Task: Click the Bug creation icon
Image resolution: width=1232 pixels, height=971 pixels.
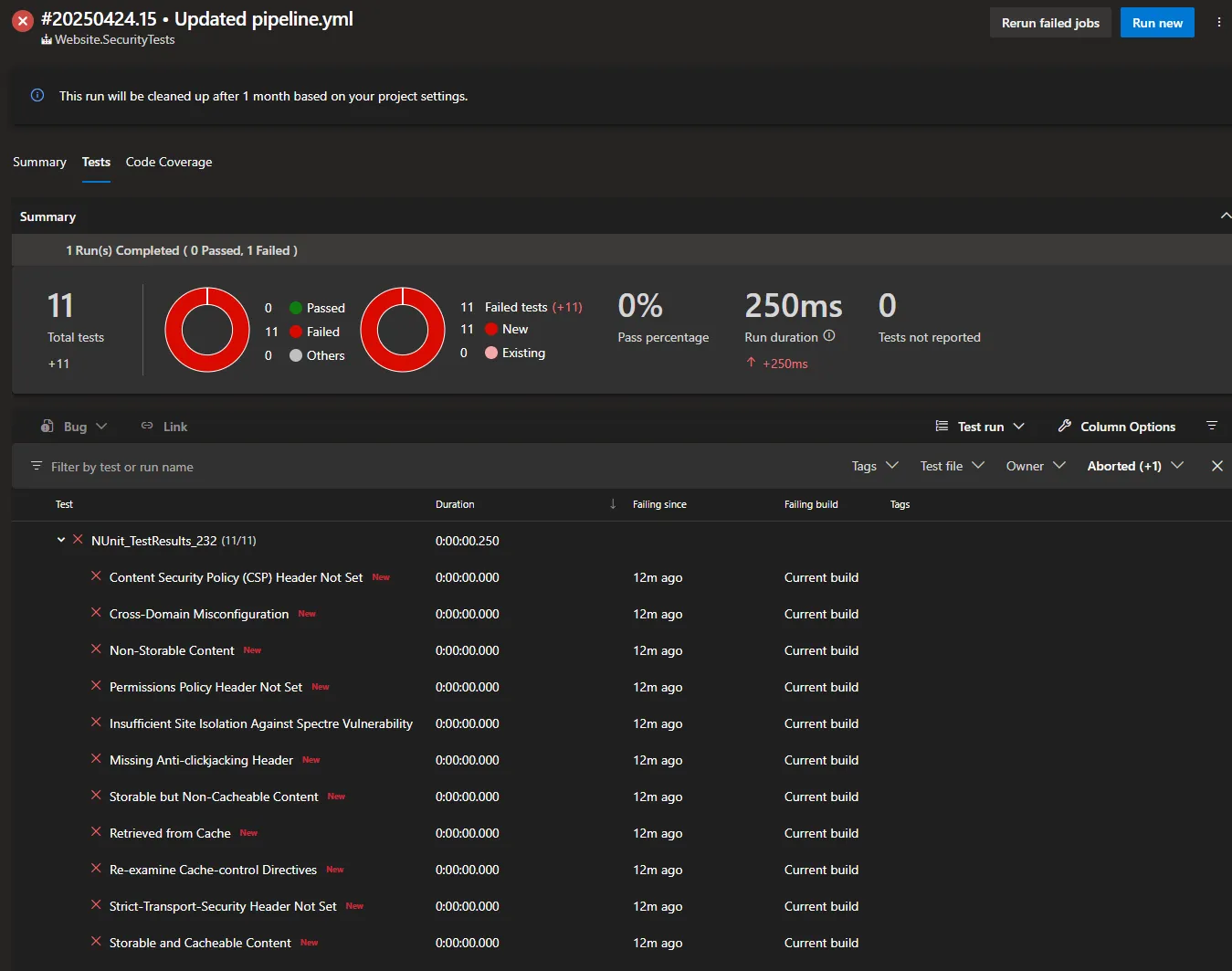Action: 47,426
